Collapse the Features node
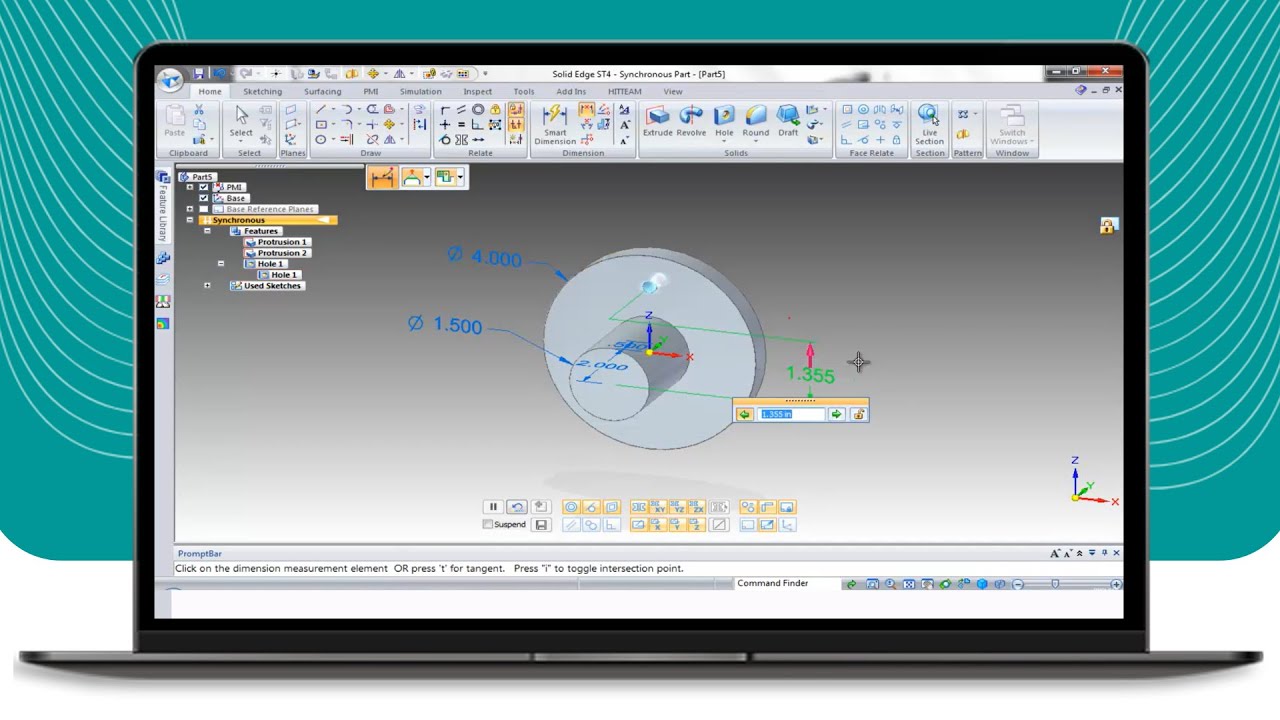The height and width of the screenshot is (720, 1280). [208, 231]
